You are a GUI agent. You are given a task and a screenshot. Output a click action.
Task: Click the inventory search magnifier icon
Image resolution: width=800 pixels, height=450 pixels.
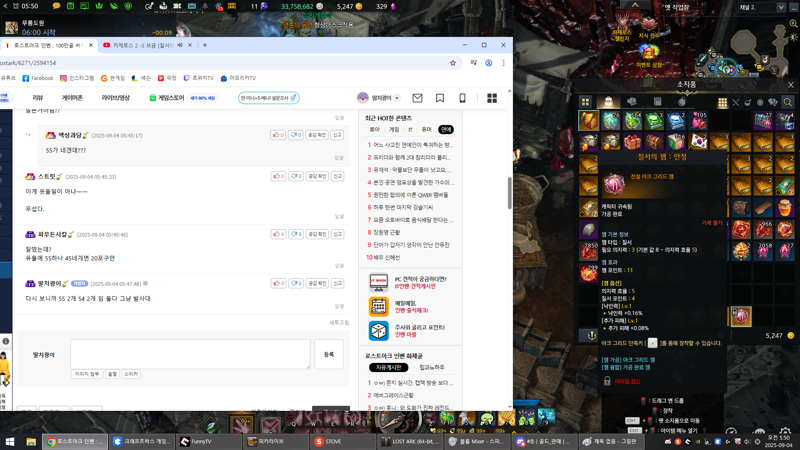click(788, 103)
